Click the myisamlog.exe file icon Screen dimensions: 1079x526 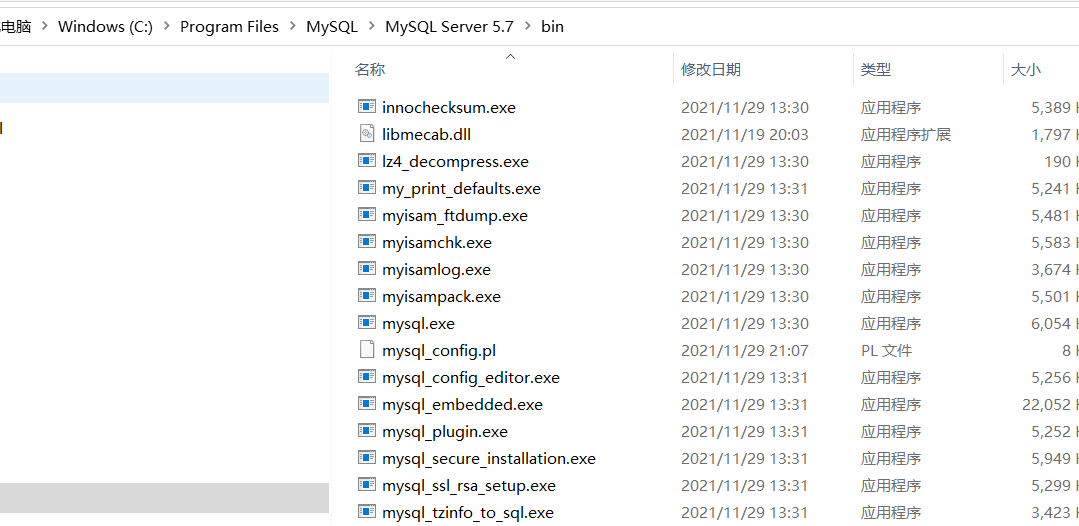tap(367, 269)
